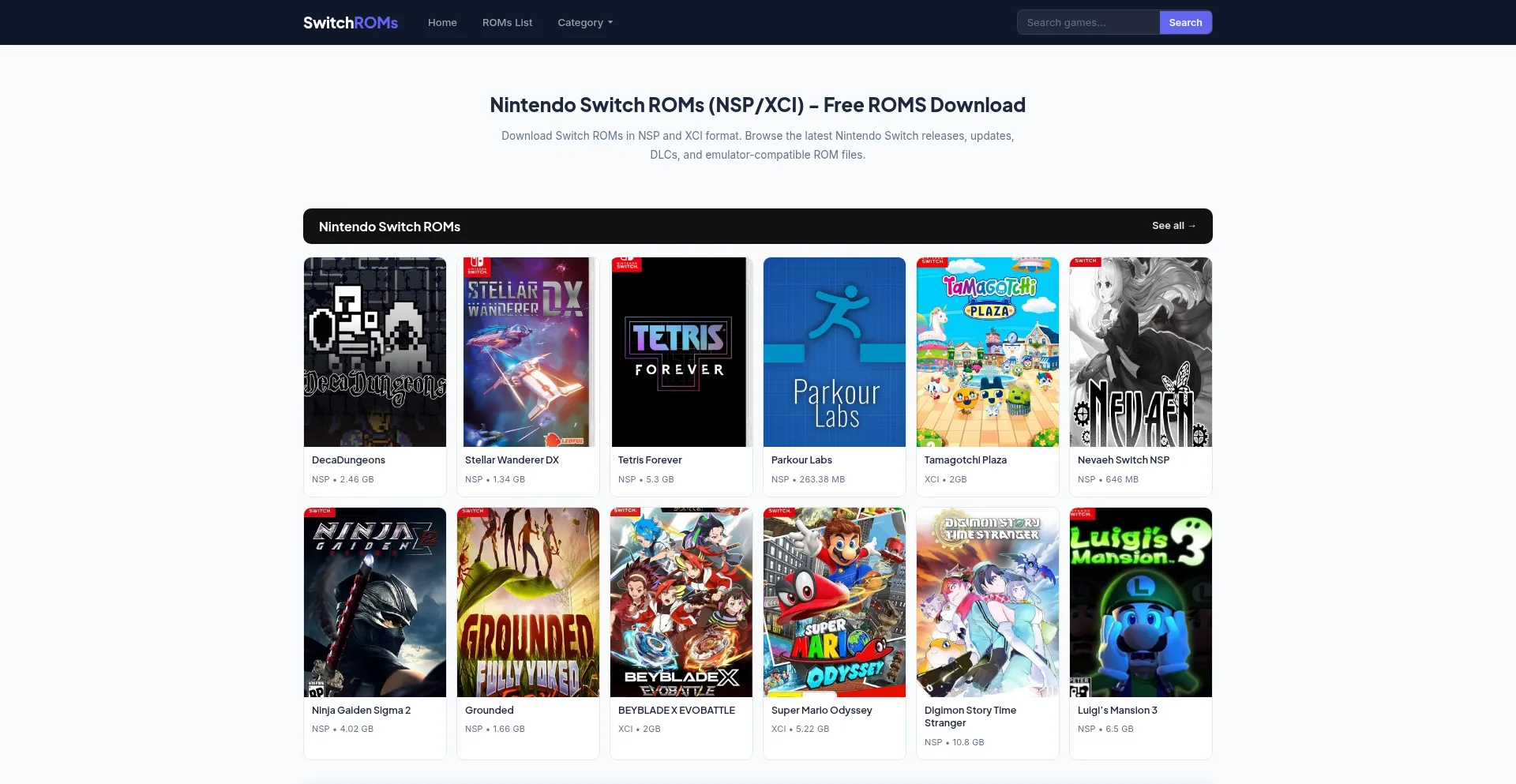Click the Grounded game title

(489, 711)
